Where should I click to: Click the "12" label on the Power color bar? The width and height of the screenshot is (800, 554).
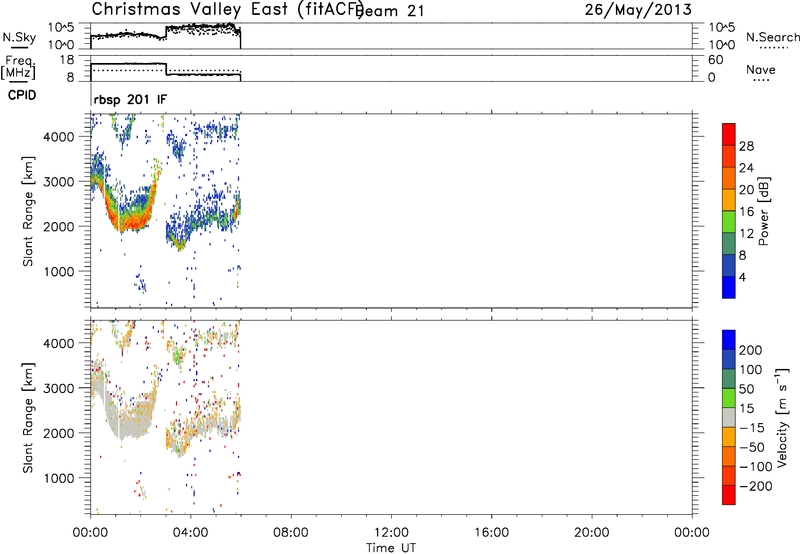(746, 234)
